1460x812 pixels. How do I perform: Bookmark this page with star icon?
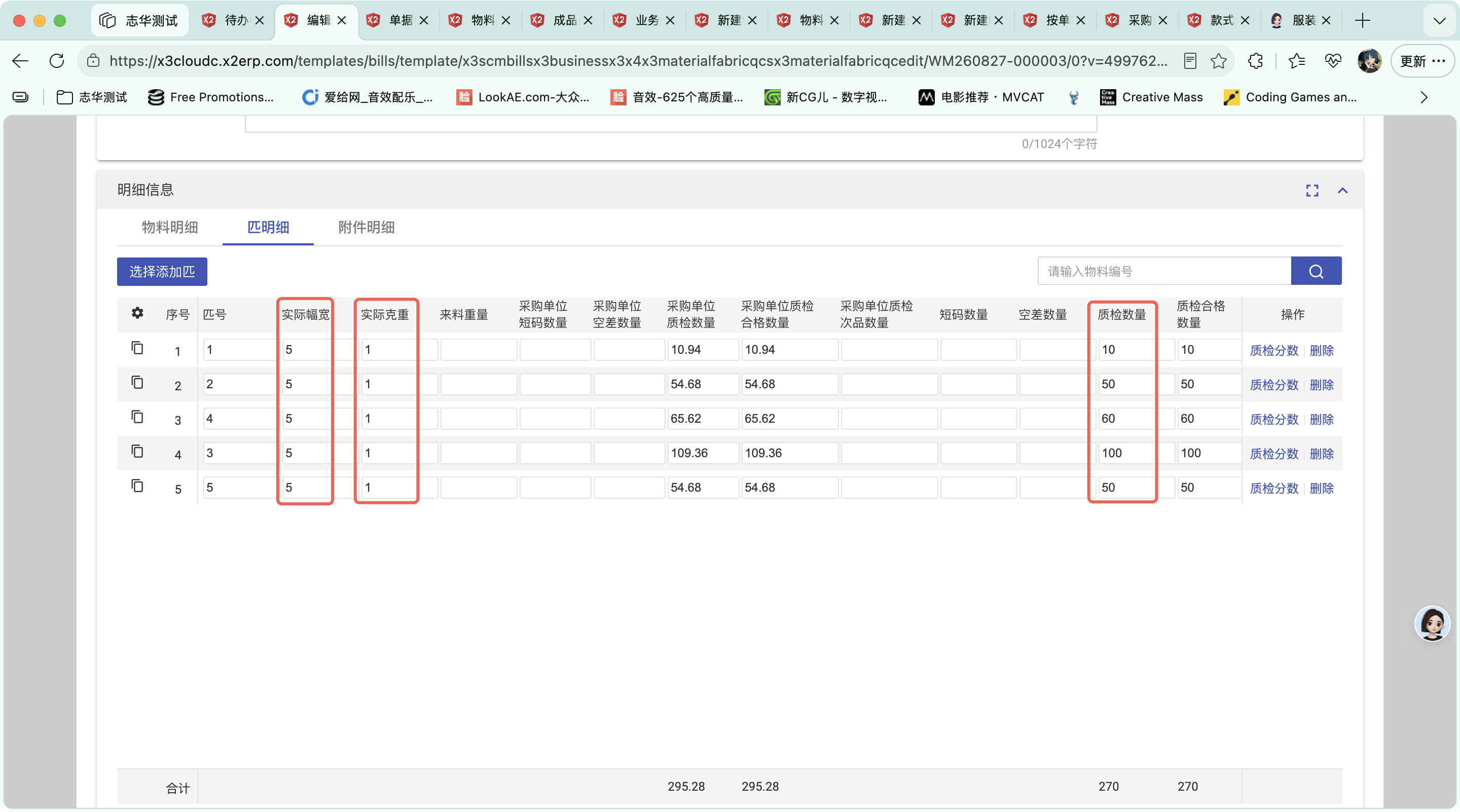tap(1218, 61)
